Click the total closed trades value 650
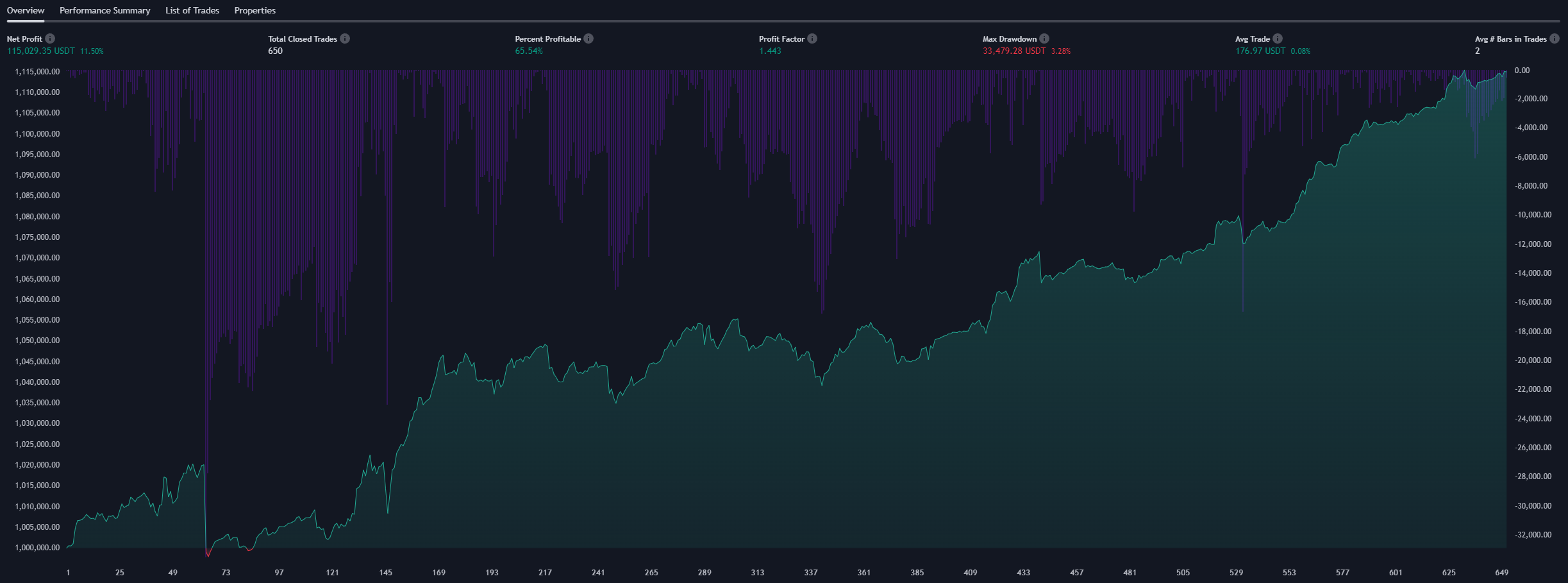The image size is (1568, 583). tap(275, 51)
